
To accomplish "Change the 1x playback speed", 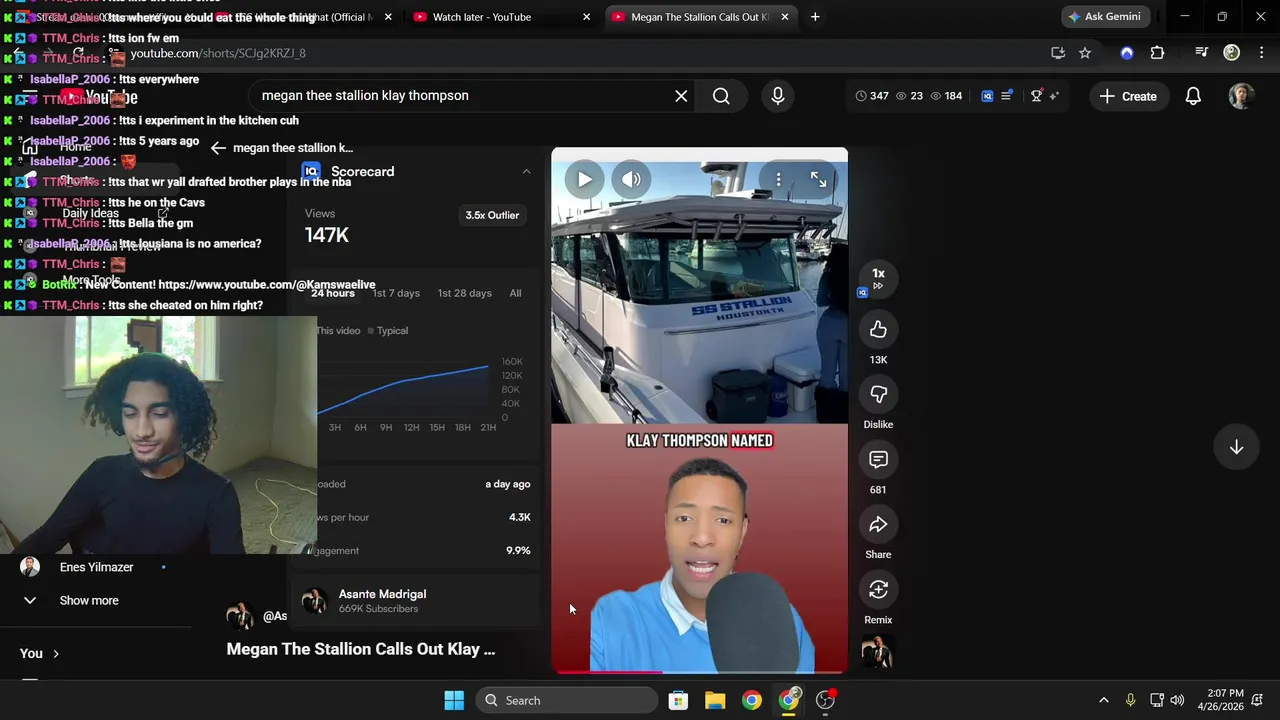I will (x=878, y=278).
